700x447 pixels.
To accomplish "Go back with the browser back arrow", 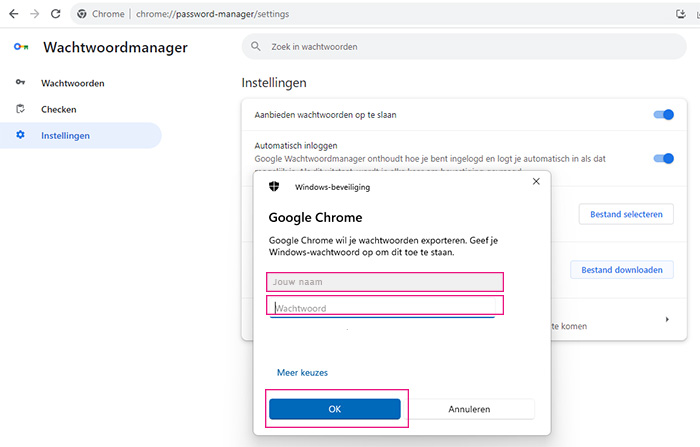I will pyautogui.click(x=14, y=14).
